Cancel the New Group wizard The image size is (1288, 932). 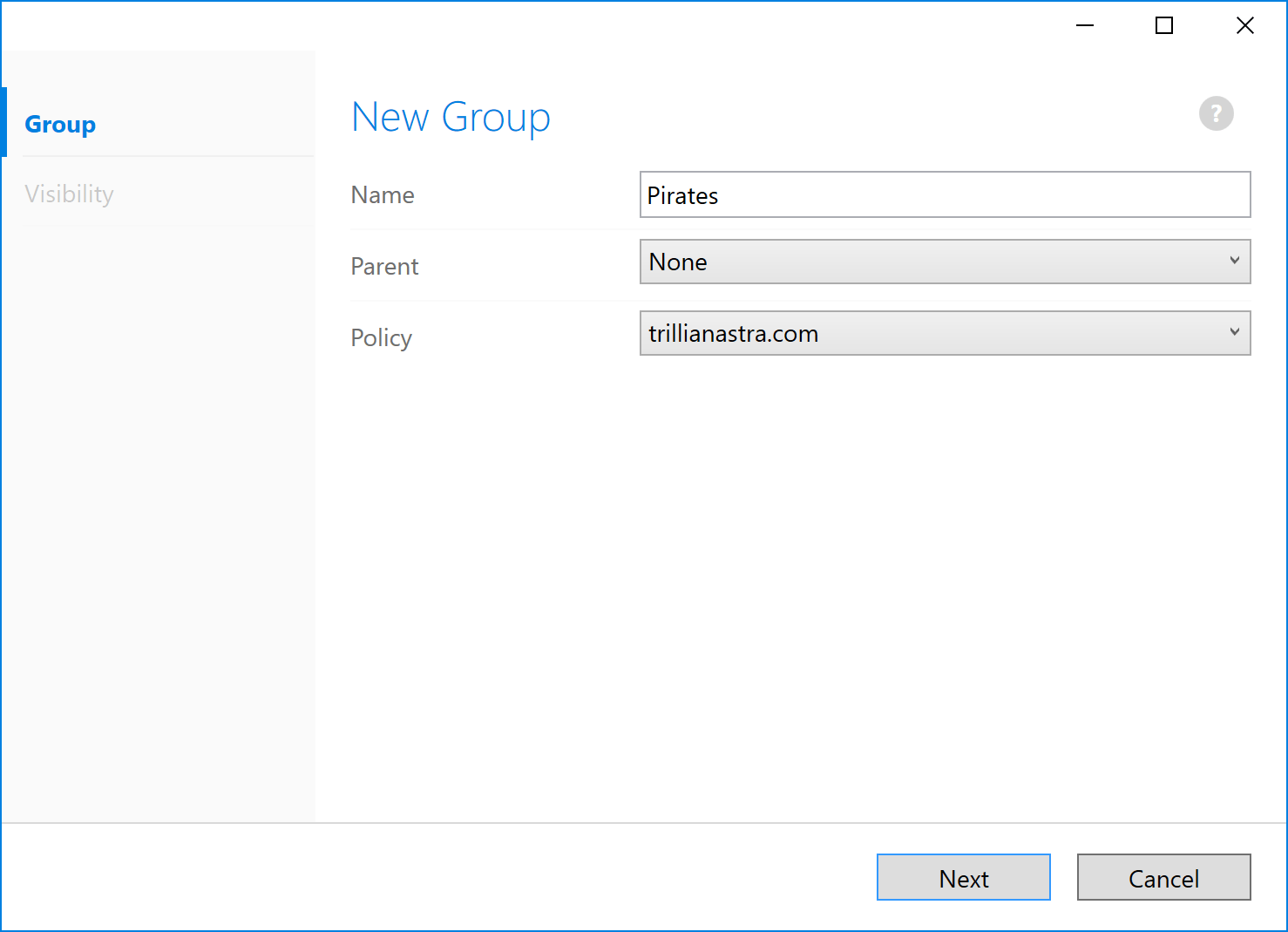pos(1164,878)
